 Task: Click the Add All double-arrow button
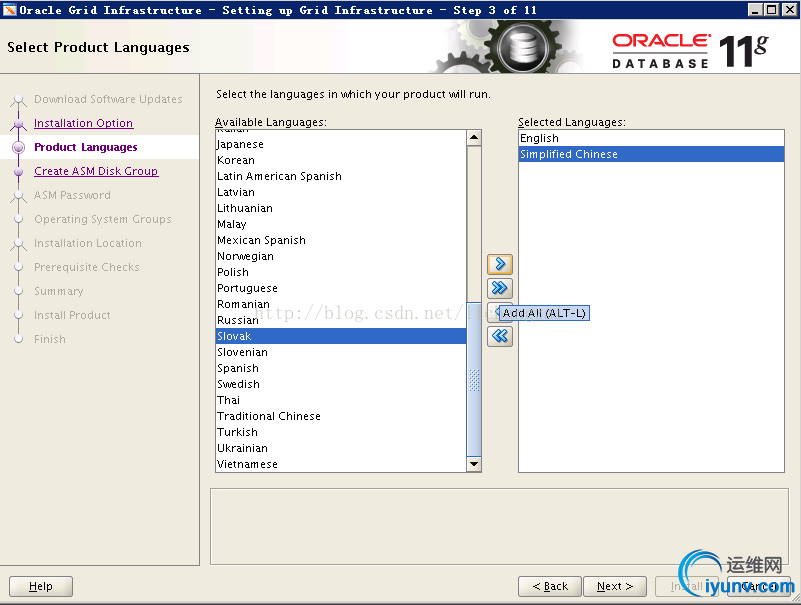(500, 288)
